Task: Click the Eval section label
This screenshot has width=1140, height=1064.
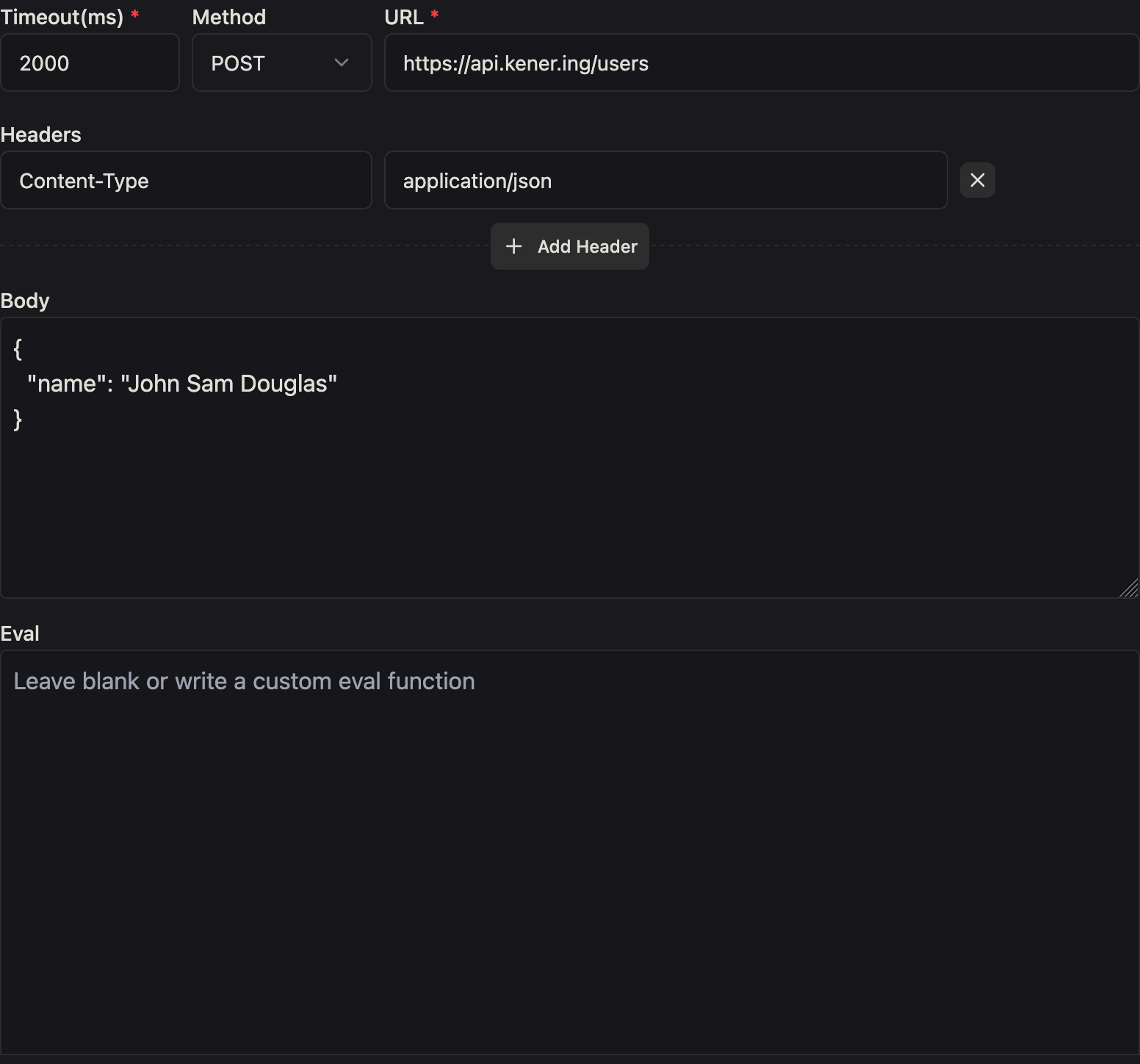Action: [x=20, y=633]
